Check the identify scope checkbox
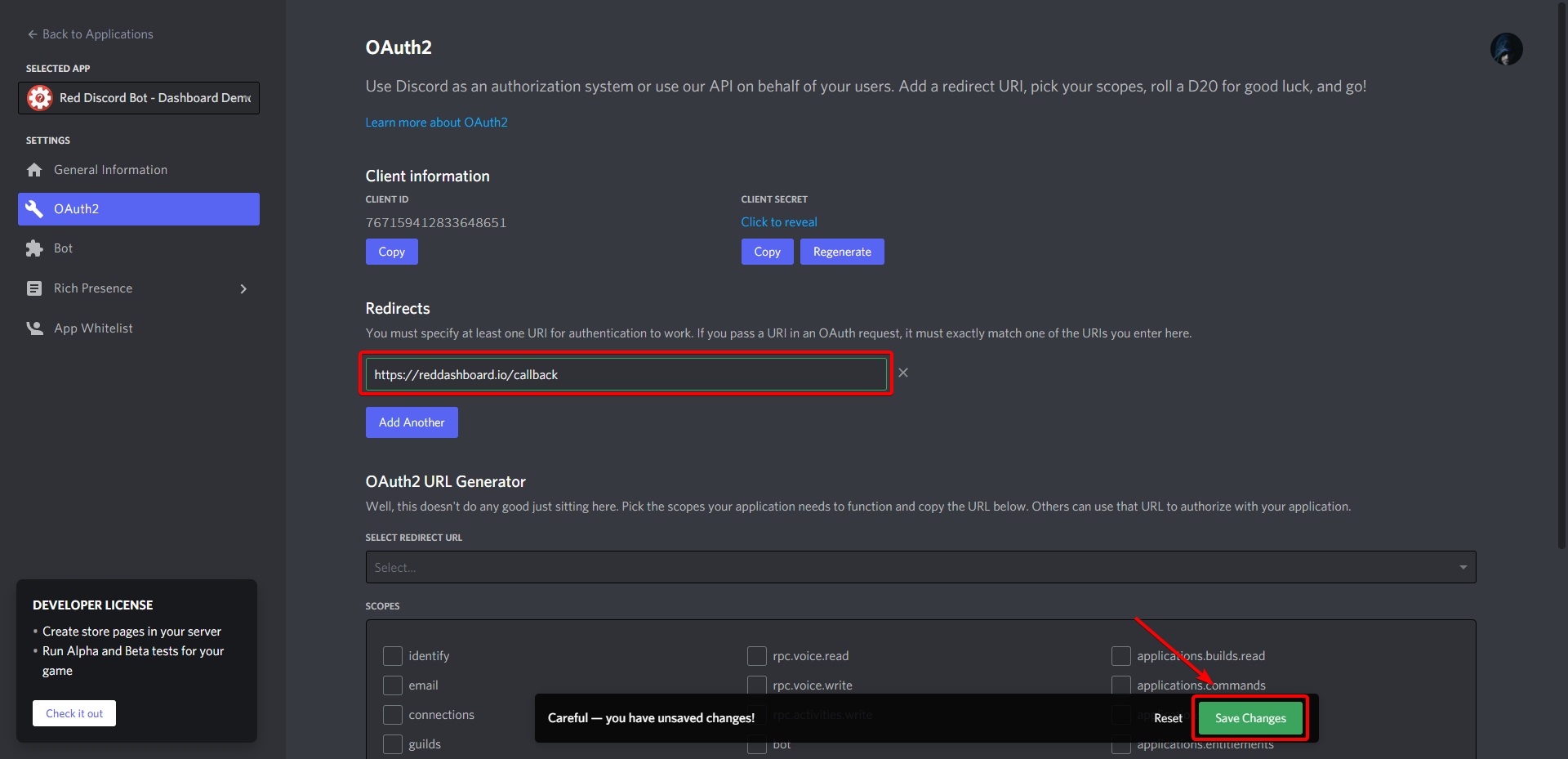 [x=393, y=656]
